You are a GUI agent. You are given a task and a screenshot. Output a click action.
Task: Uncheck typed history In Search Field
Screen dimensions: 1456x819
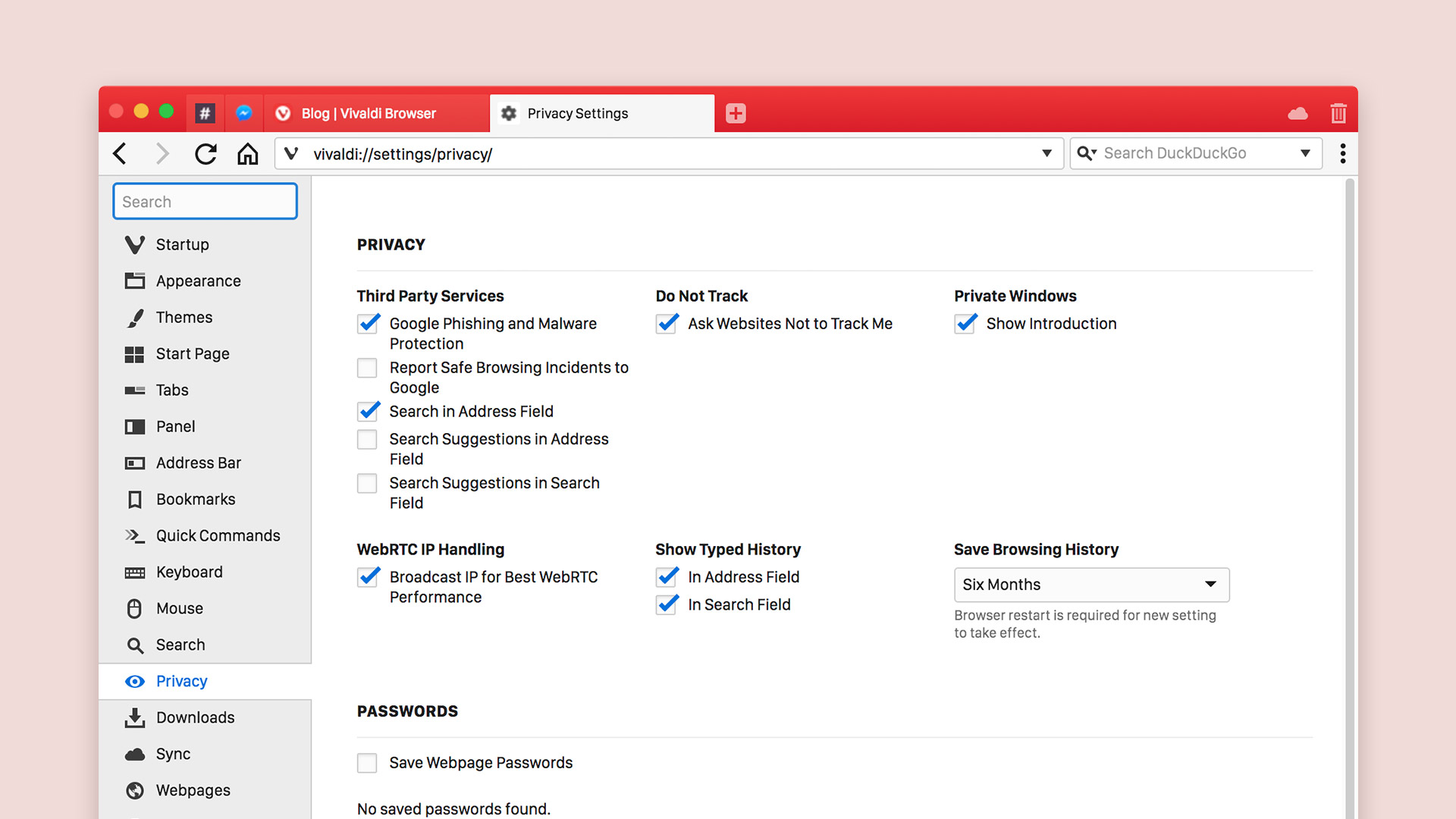click(x=667, y=604)
